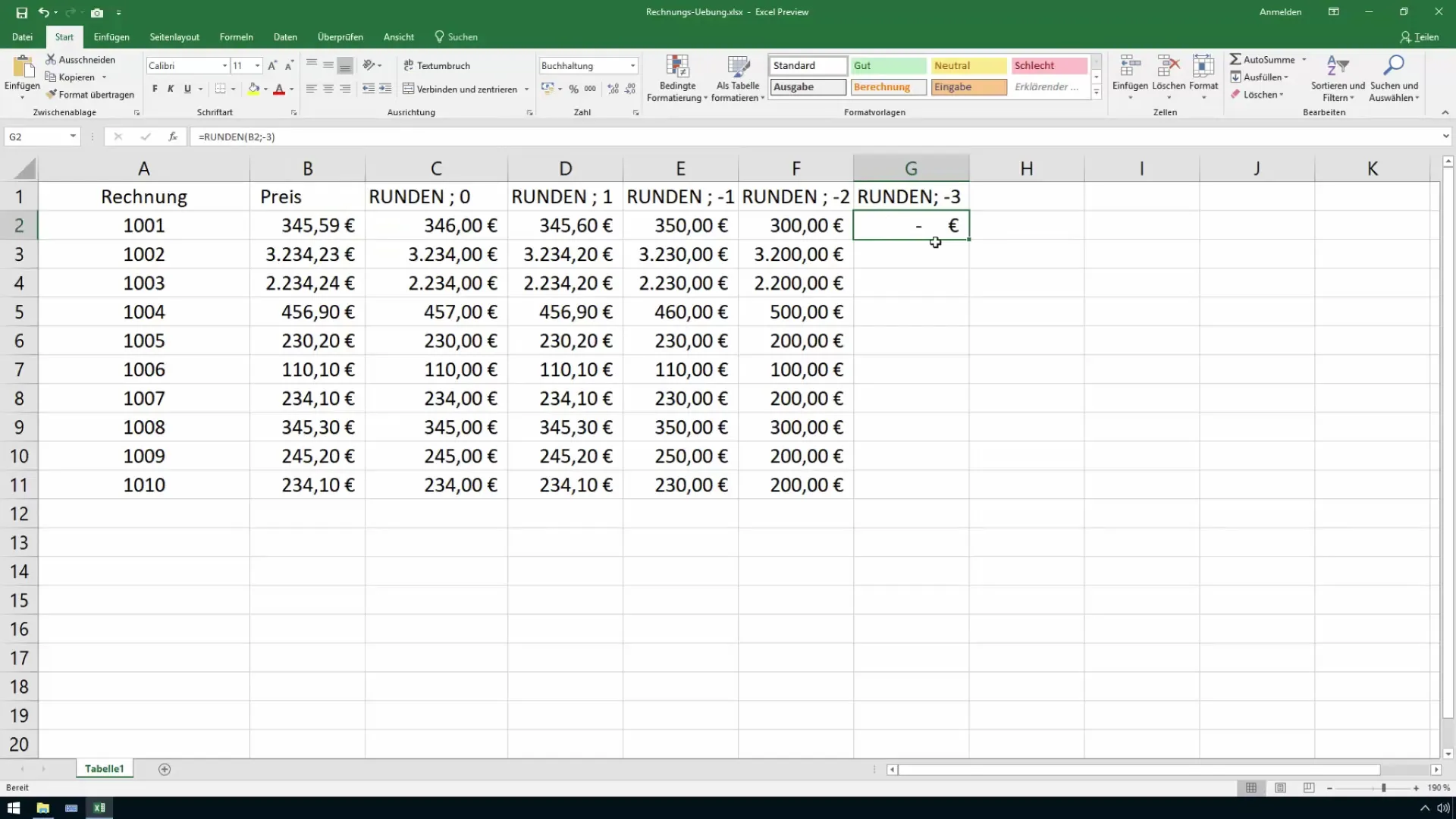The width and height of the screenshot is (1456, 819).
Task: Click Als Tabelle formatieren icon
Action: (x=738, y=67)
